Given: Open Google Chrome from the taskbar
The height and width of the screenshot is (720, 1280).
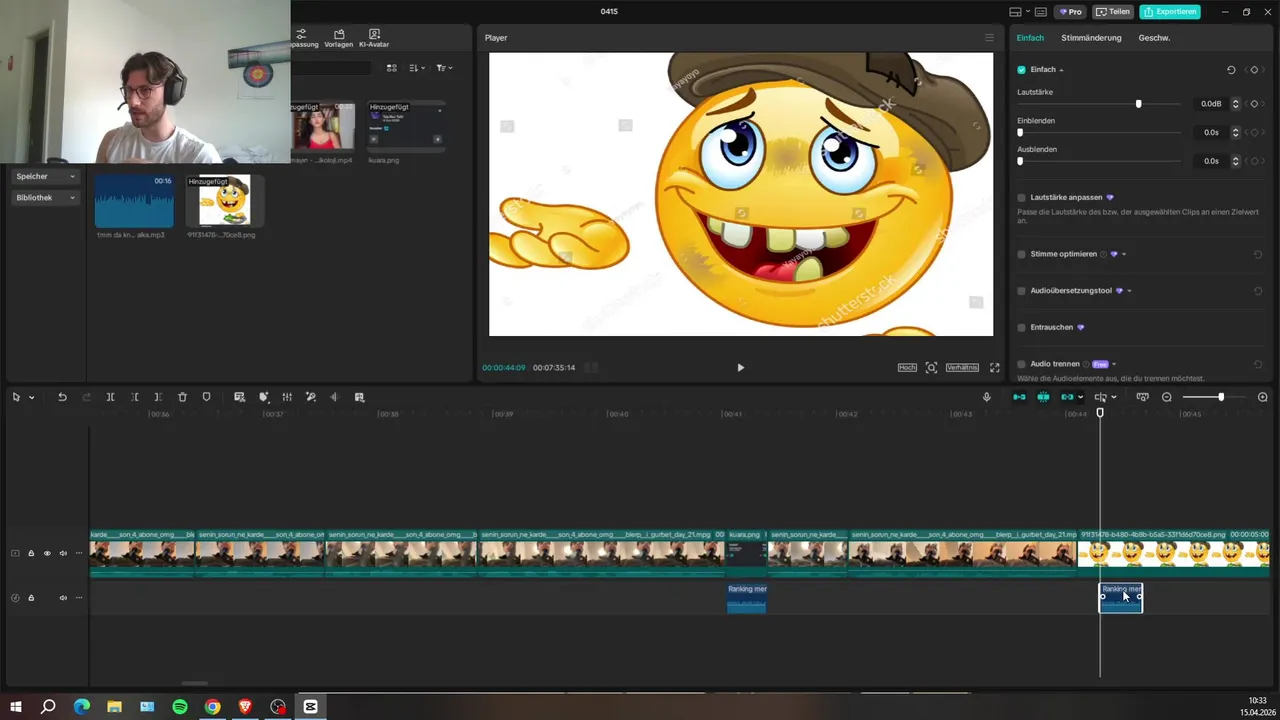Looking at the screenshot, I should 213,706.
